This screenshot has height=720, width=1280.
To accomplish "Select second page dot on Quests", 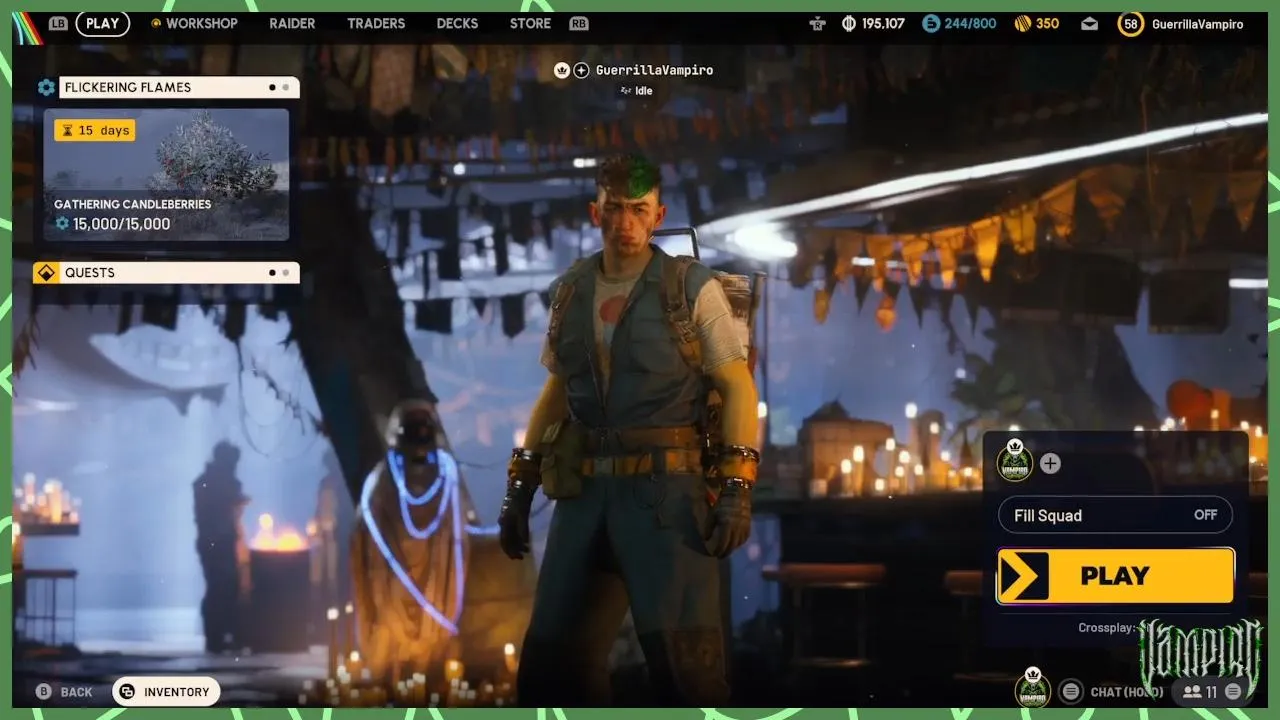I will pyautogui.click(x=286, y=272).
